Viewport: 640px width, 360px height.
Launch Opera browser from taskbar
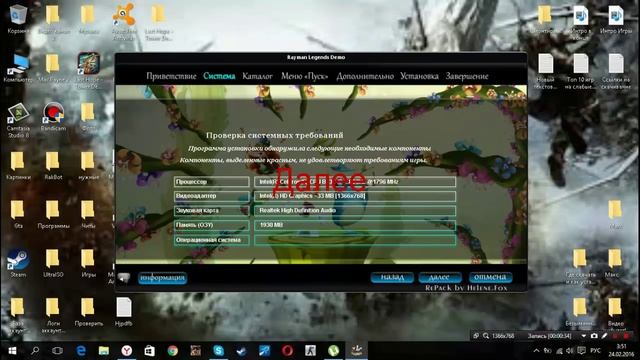click(287, 351)
